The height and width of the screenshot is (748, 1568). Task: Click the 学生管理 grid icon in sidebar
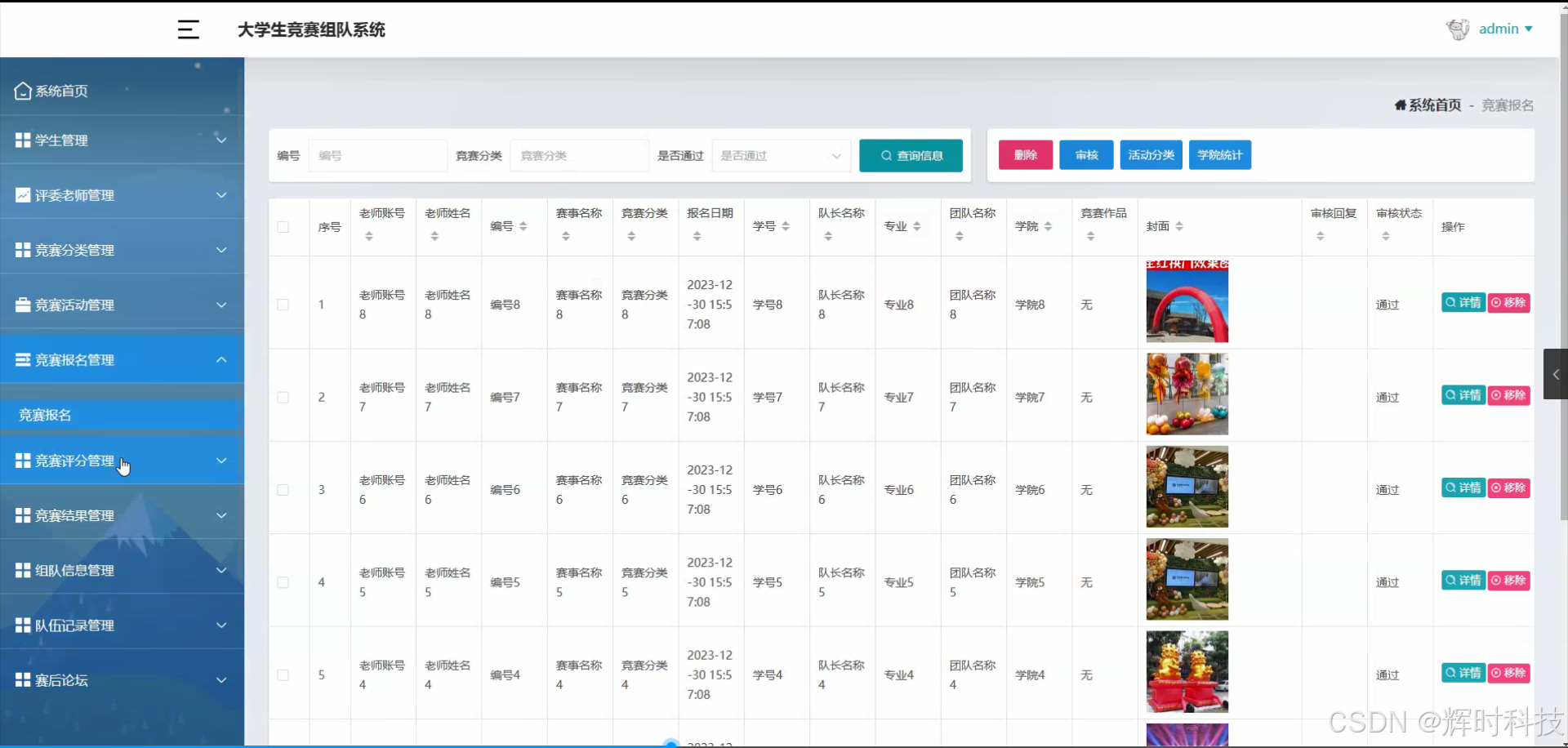point(23,140)
